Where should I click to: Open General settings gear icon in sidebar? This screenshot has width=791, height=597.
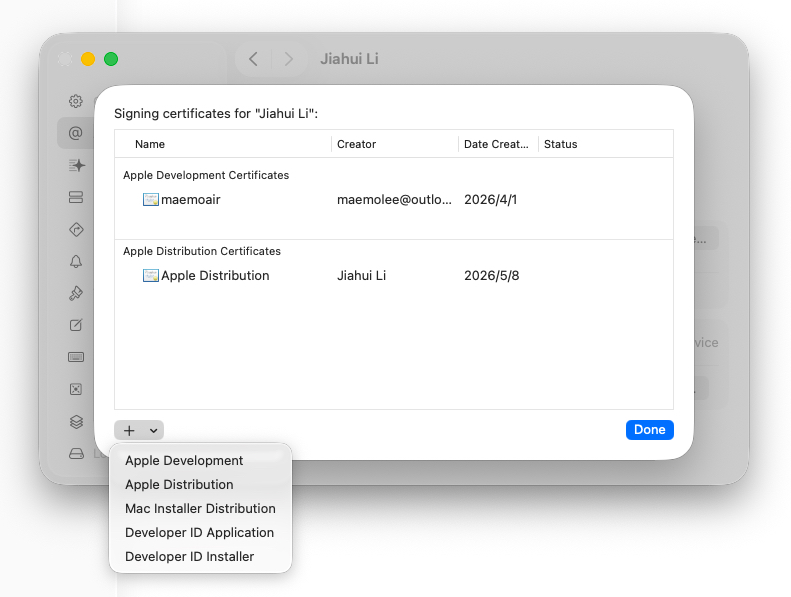point(76,101)
